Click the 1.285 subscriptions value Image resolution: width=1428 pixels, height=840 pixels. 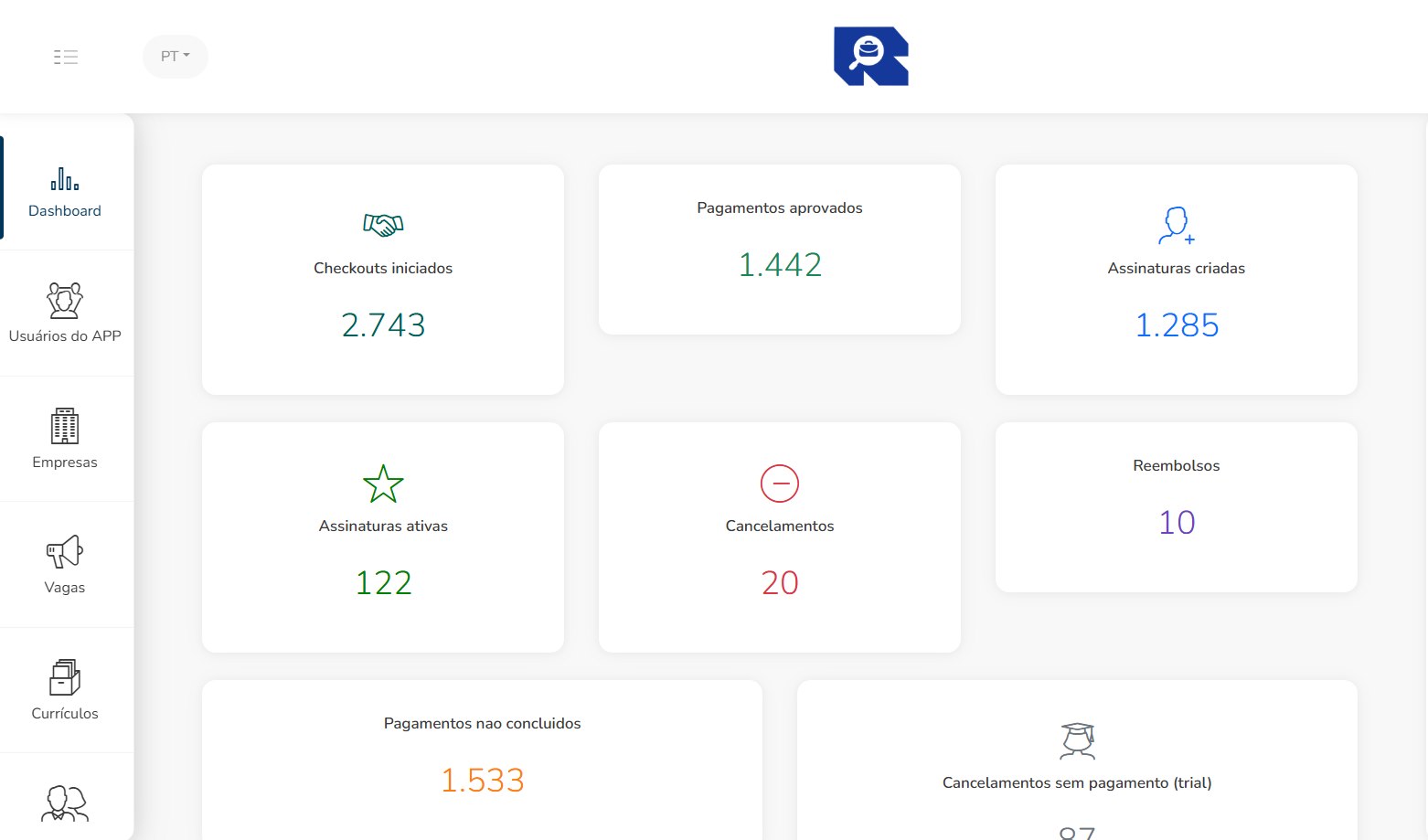[1177, 324]
